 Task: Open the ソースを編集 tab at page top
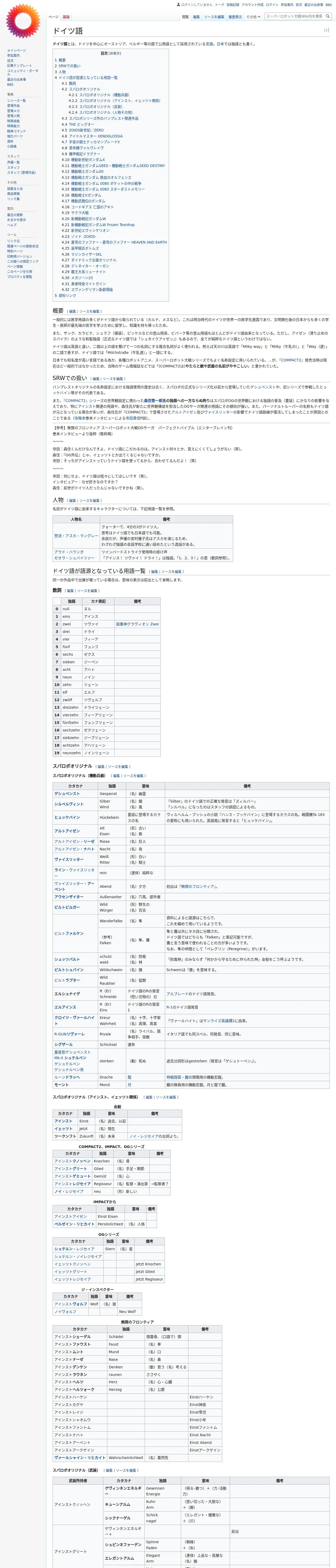point(214,17)
